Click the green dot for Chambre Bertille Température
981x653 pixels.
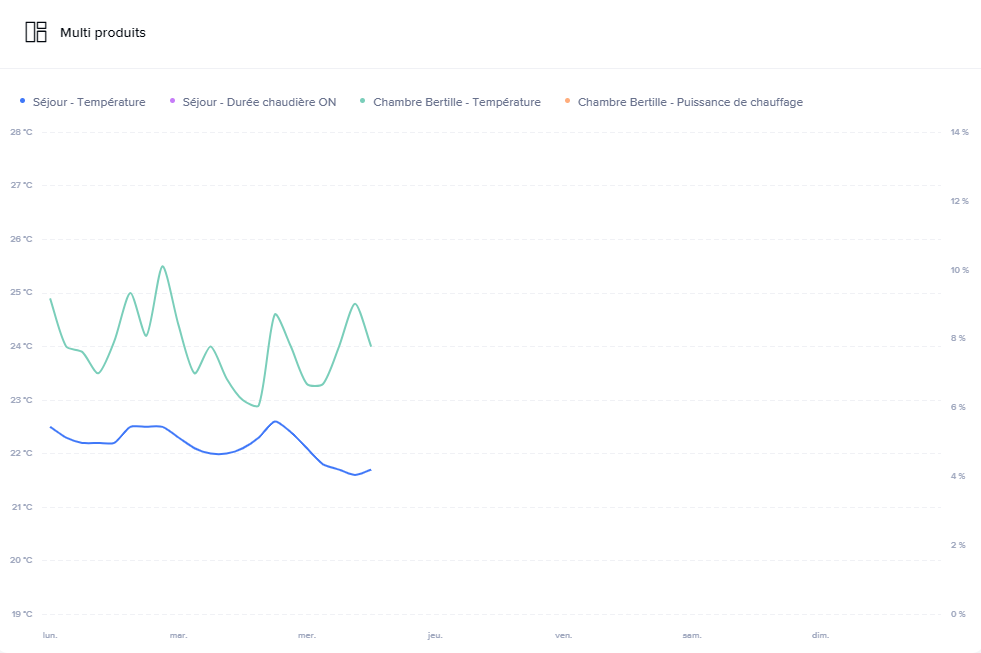(x=363, y=101)
